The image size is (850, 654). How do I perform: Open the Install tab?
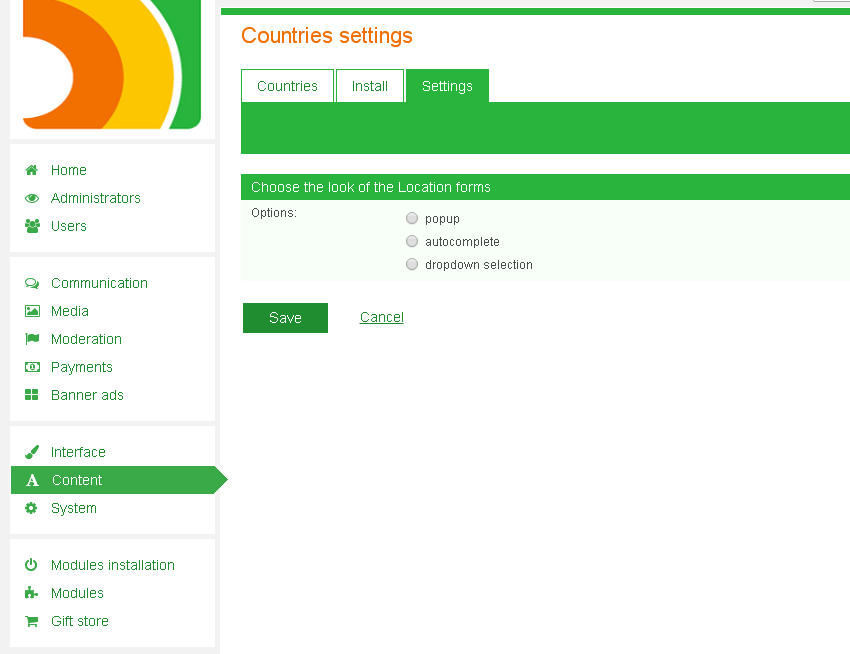pos(370,86)
